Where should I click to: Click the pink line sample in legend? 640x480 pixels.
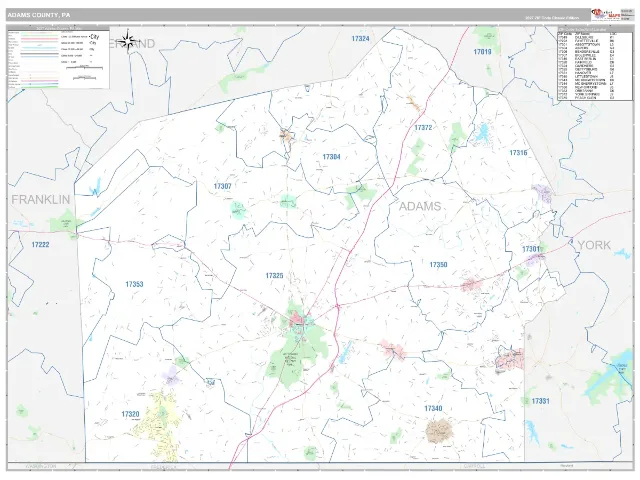[x=40, y=39]
